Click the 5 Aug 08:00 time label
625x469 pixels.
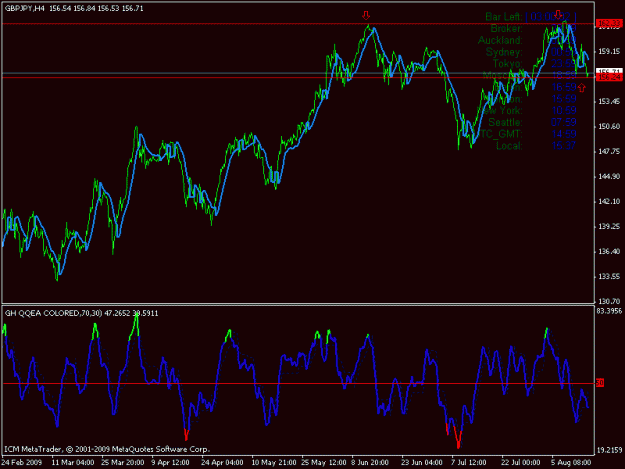571,462
